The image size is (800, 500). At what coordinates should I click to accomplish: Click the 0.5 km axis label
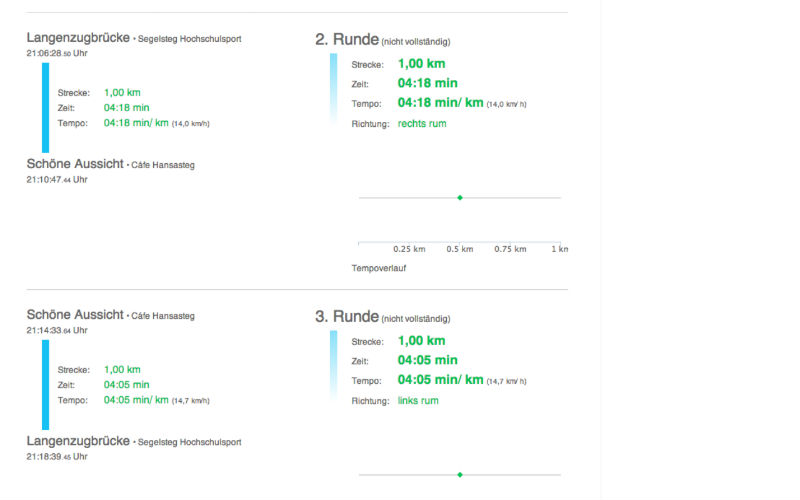(460, 249)
